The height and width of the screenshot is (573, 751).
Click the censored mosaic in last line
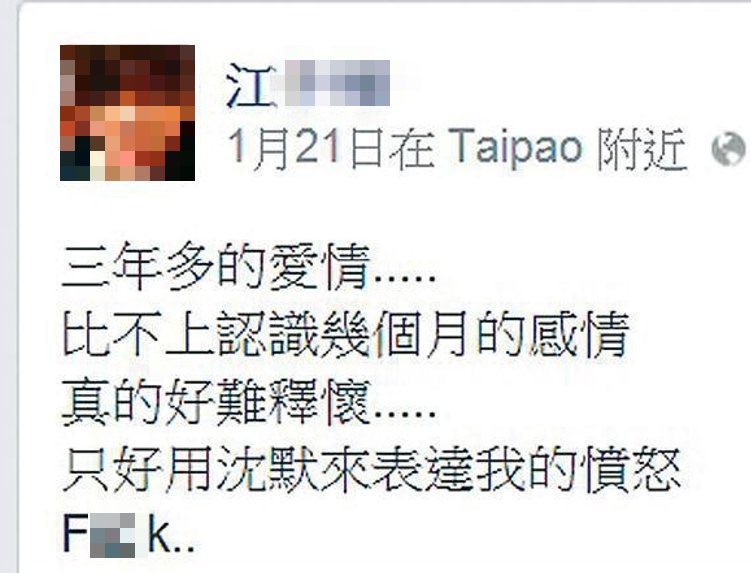click(113, 536)
